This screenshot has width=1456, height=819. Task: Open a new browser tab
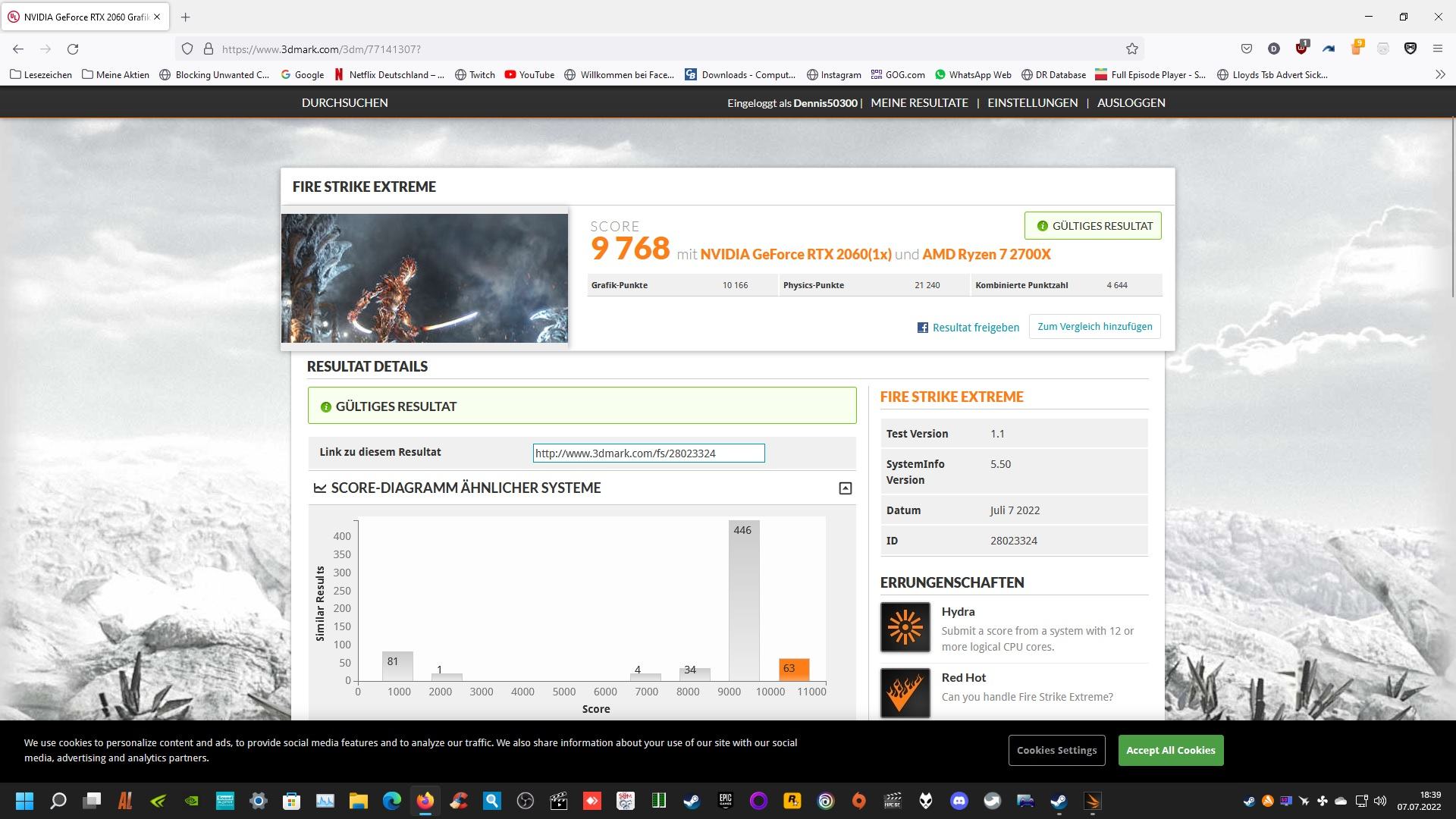[x=185, y=17]
